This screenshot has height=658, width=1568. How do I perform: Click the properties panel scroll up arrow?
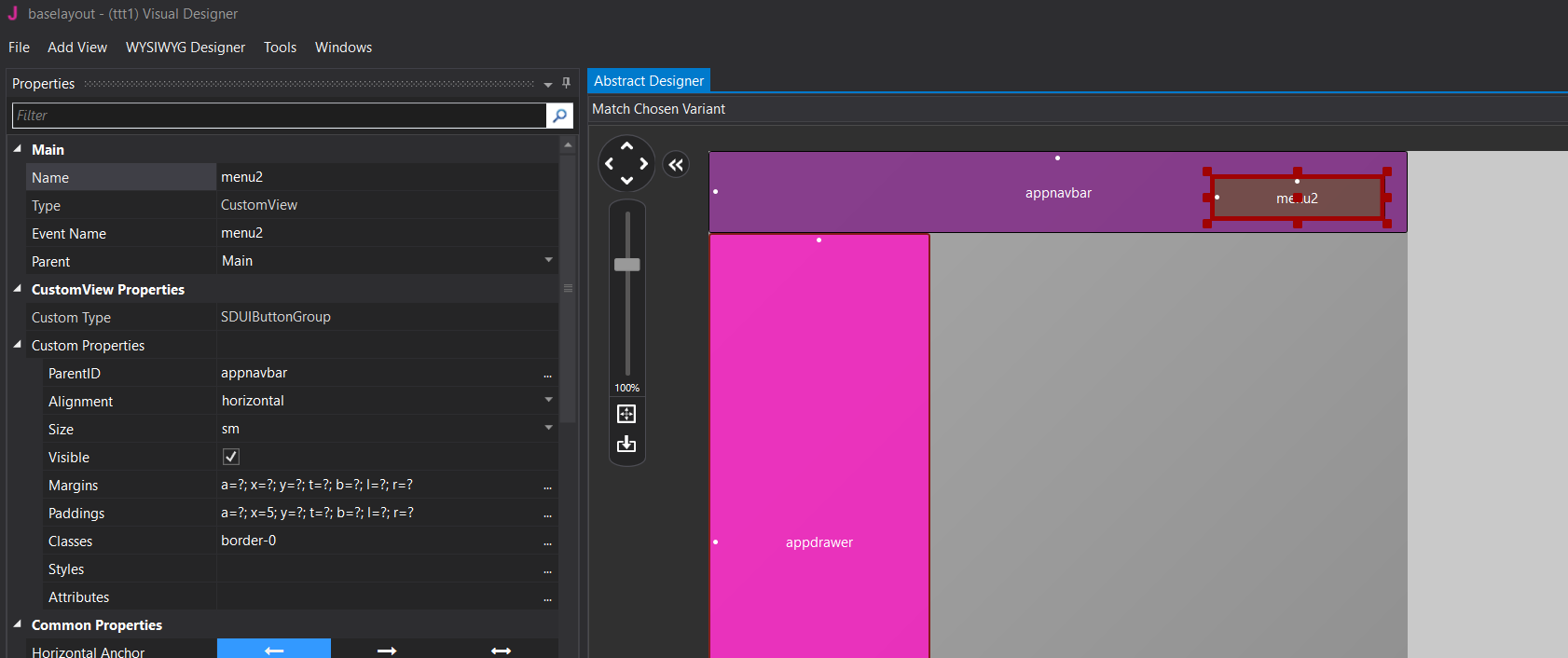(x=567, y=144)
